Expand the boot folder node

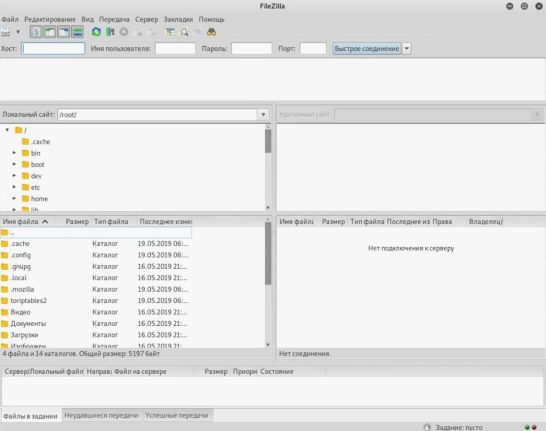[x=14, y=164]
